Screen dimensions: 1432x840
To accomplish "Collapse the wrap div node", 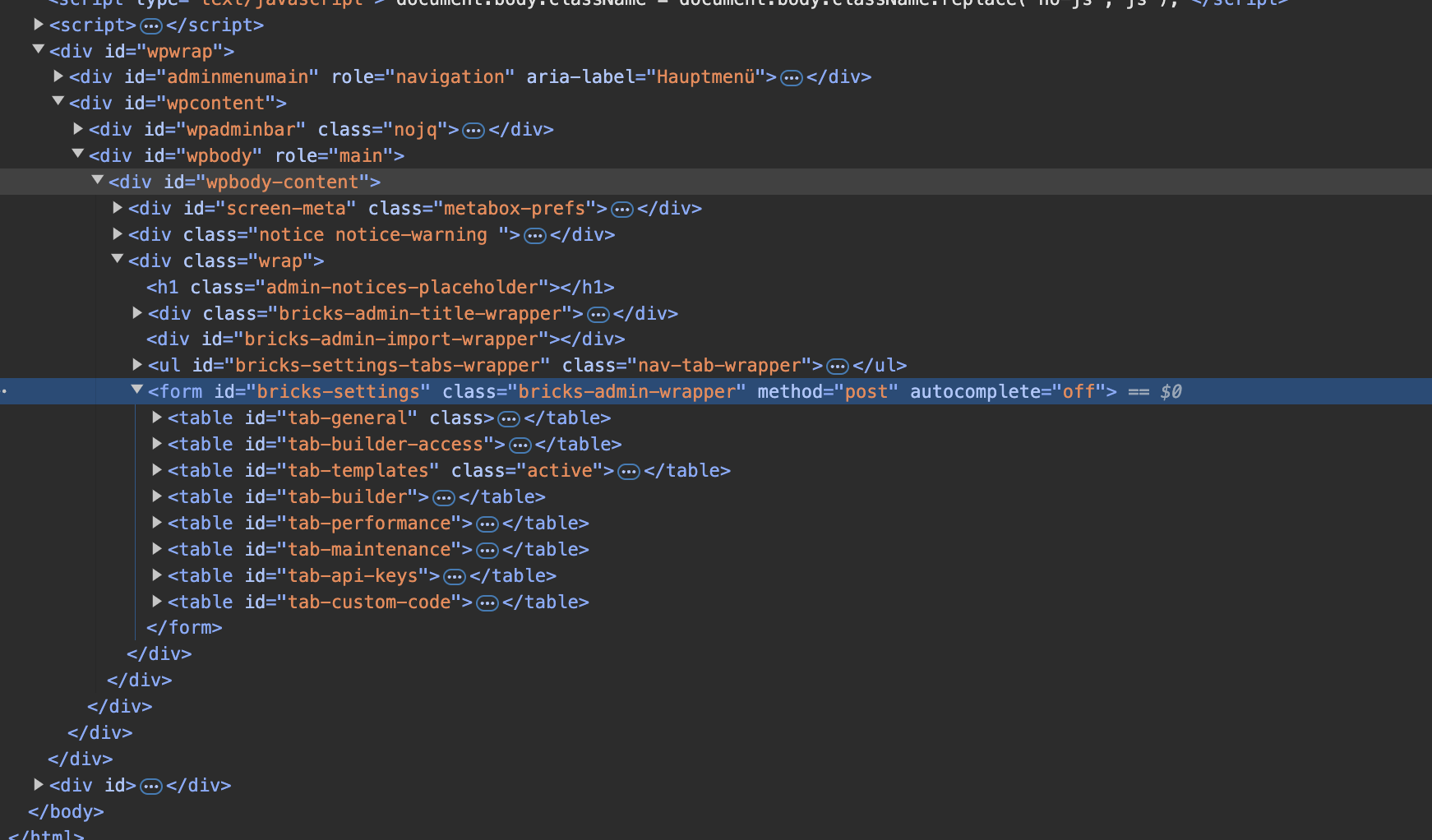I will click(117, 260).
